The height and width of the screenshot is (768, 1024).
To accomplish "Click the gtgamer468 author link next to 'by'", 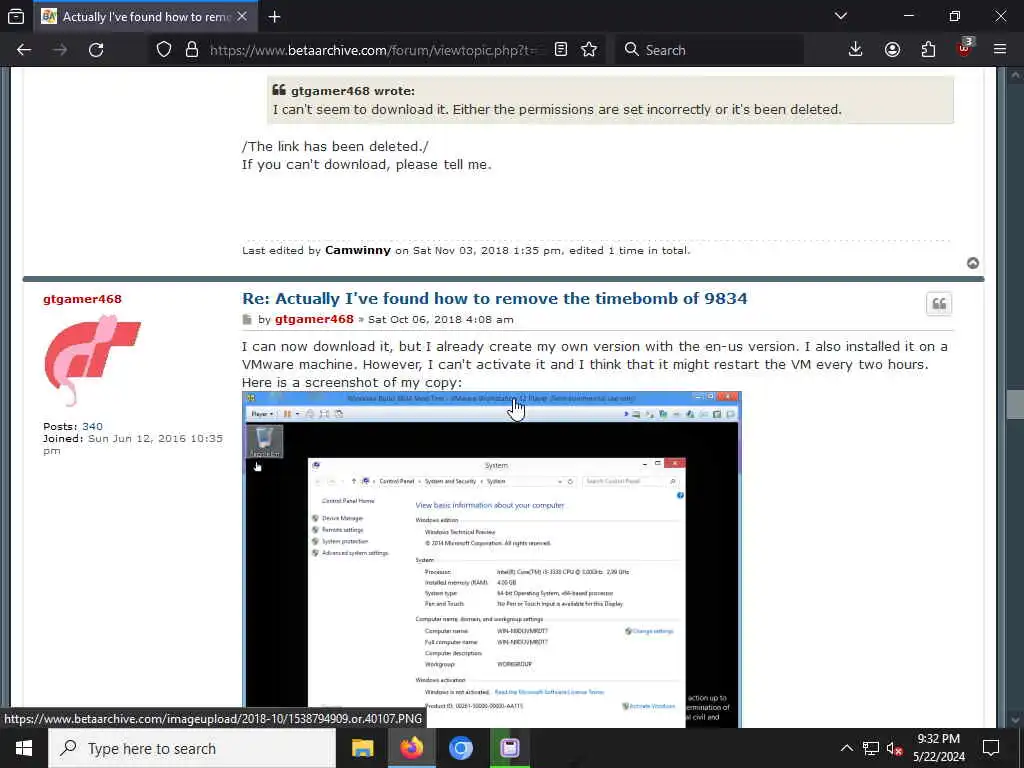I will 314,319.
